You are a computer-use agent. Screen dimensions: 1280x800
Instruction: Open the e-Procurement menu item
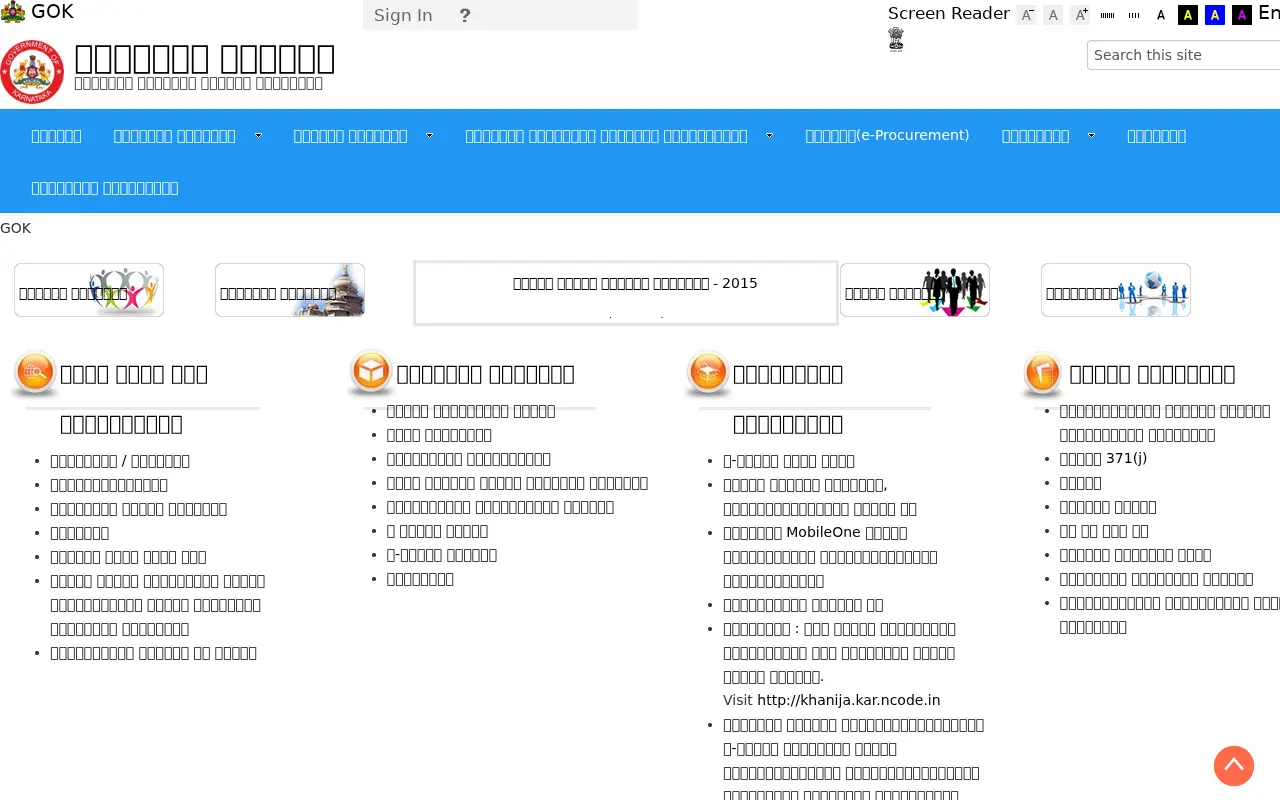click(887, 135)
